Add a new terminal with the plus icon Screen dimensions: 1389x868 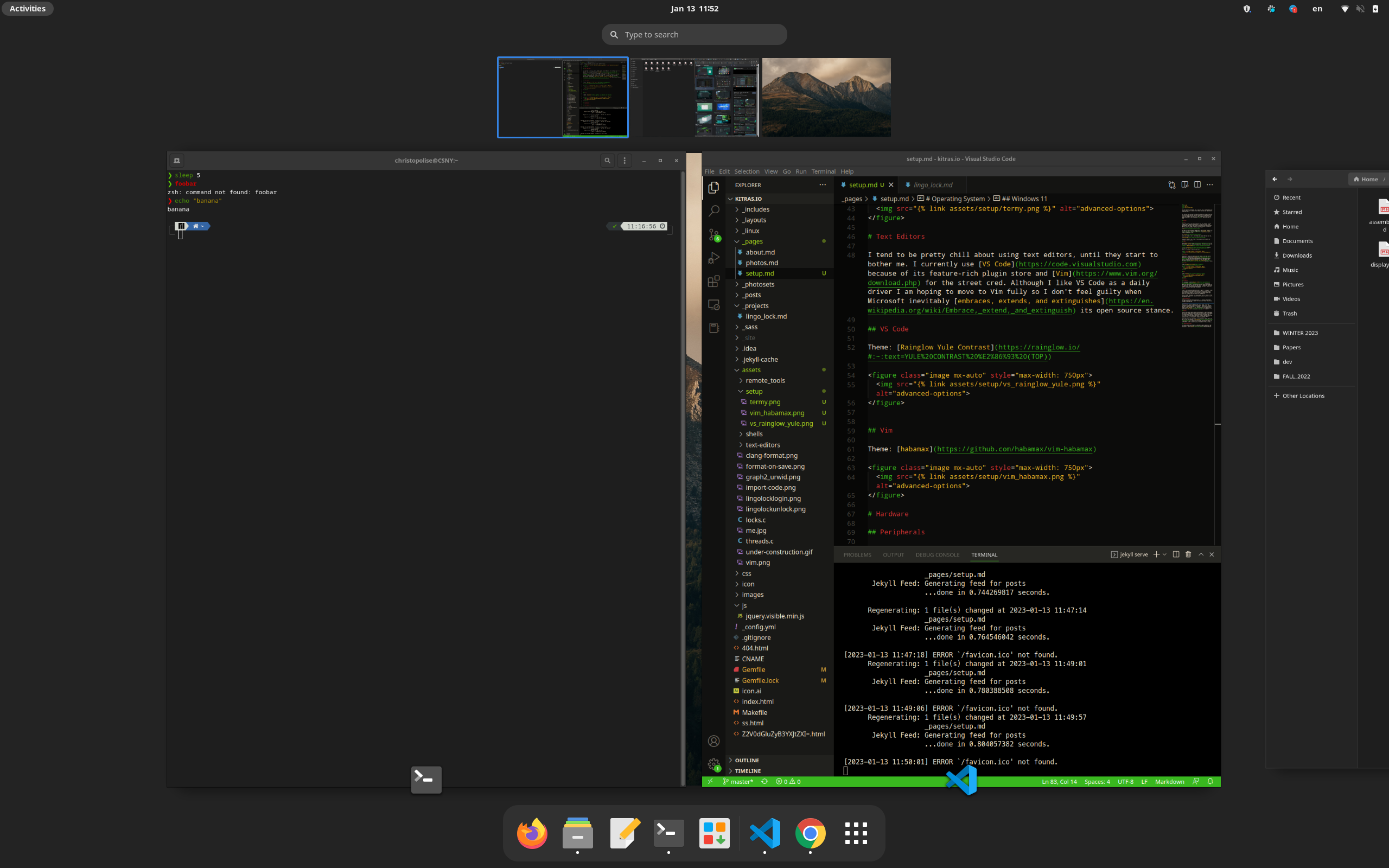click(x=1156, y=554)
